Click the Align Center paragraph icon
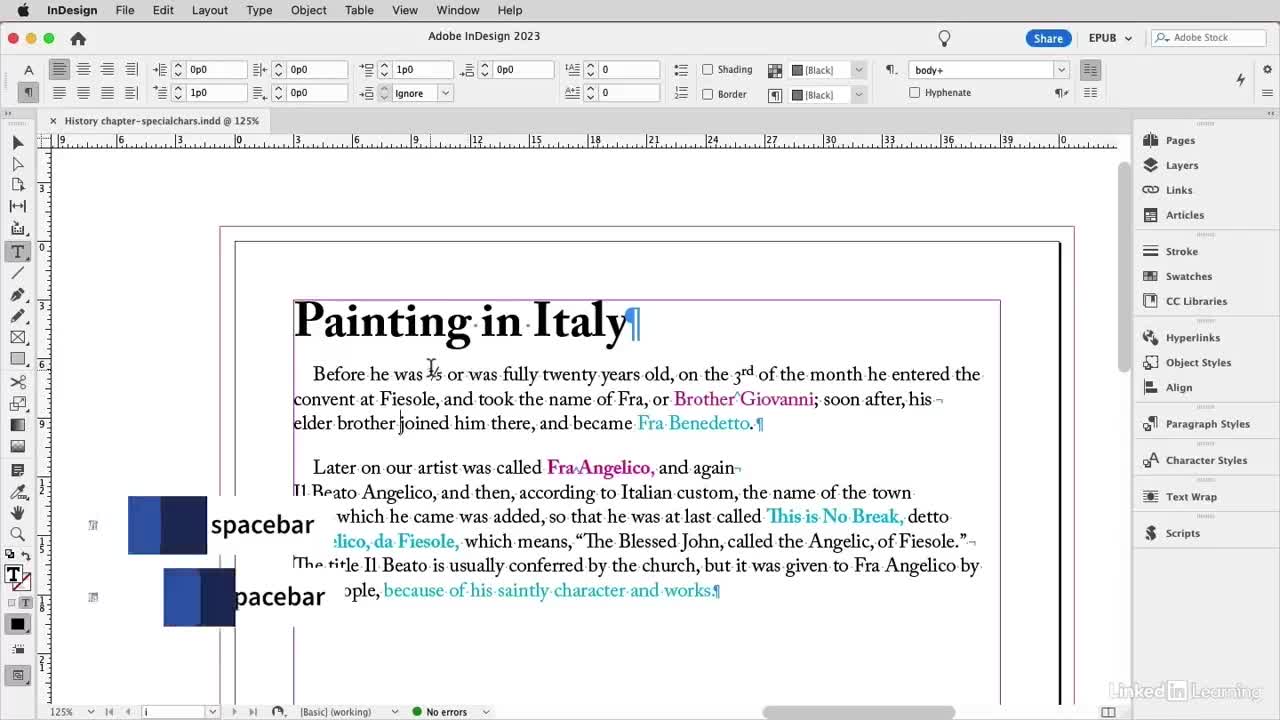This screenshot has height=720, width=1280. pyautogui.click(x=83, y=69)
